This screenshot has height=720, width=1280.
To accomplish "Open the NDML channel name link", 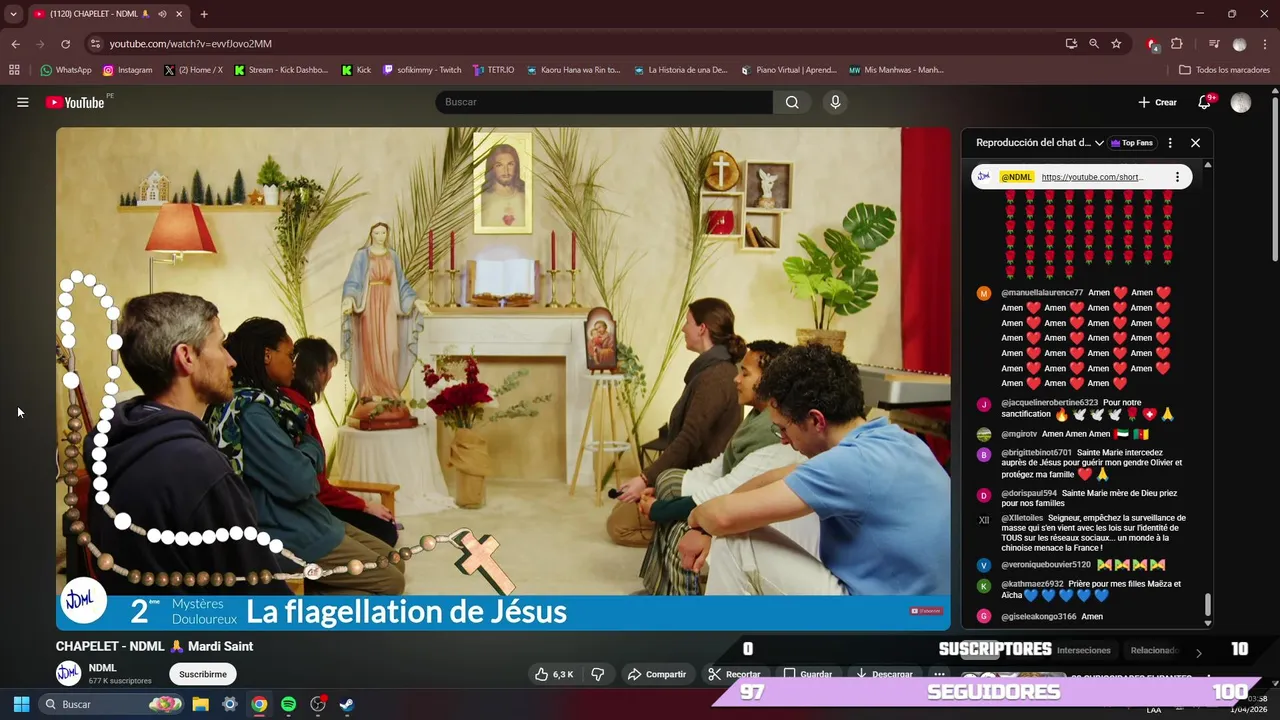I will click(102, 668).
